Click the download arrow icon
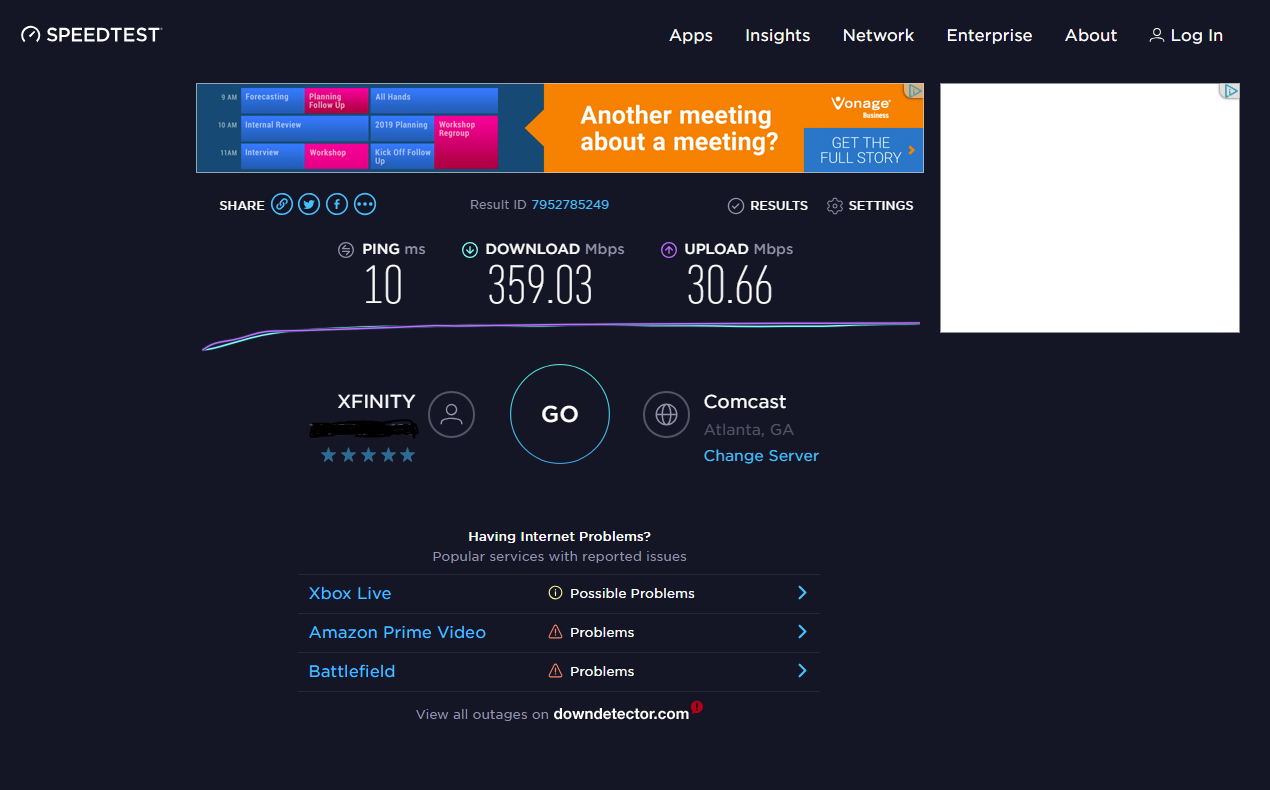Viewport: 1270px width, 790px height. (x=469, y=250)
